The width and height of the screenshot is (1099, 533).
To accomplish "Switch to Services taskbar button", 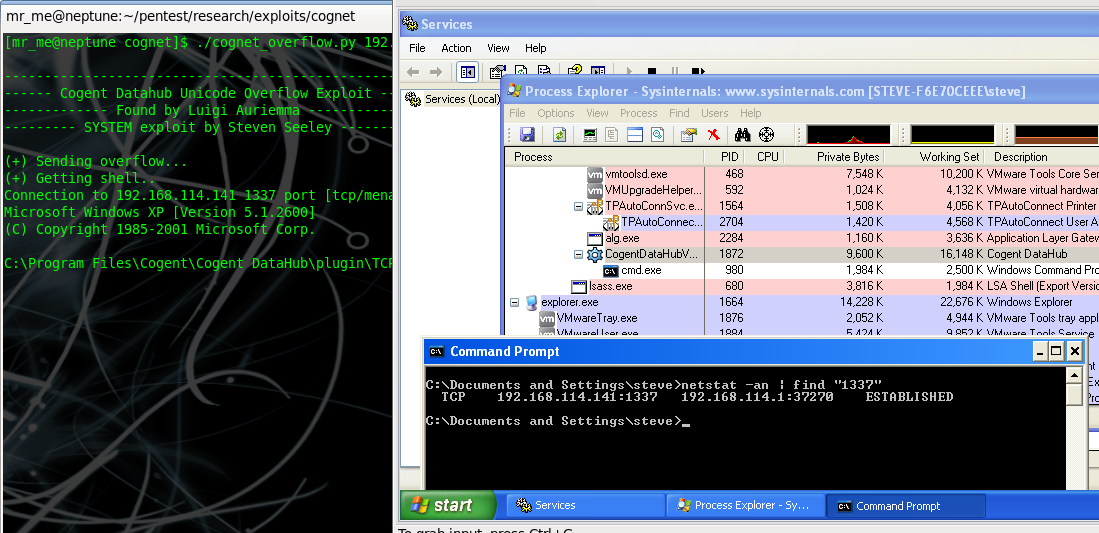I will [586, 506].
